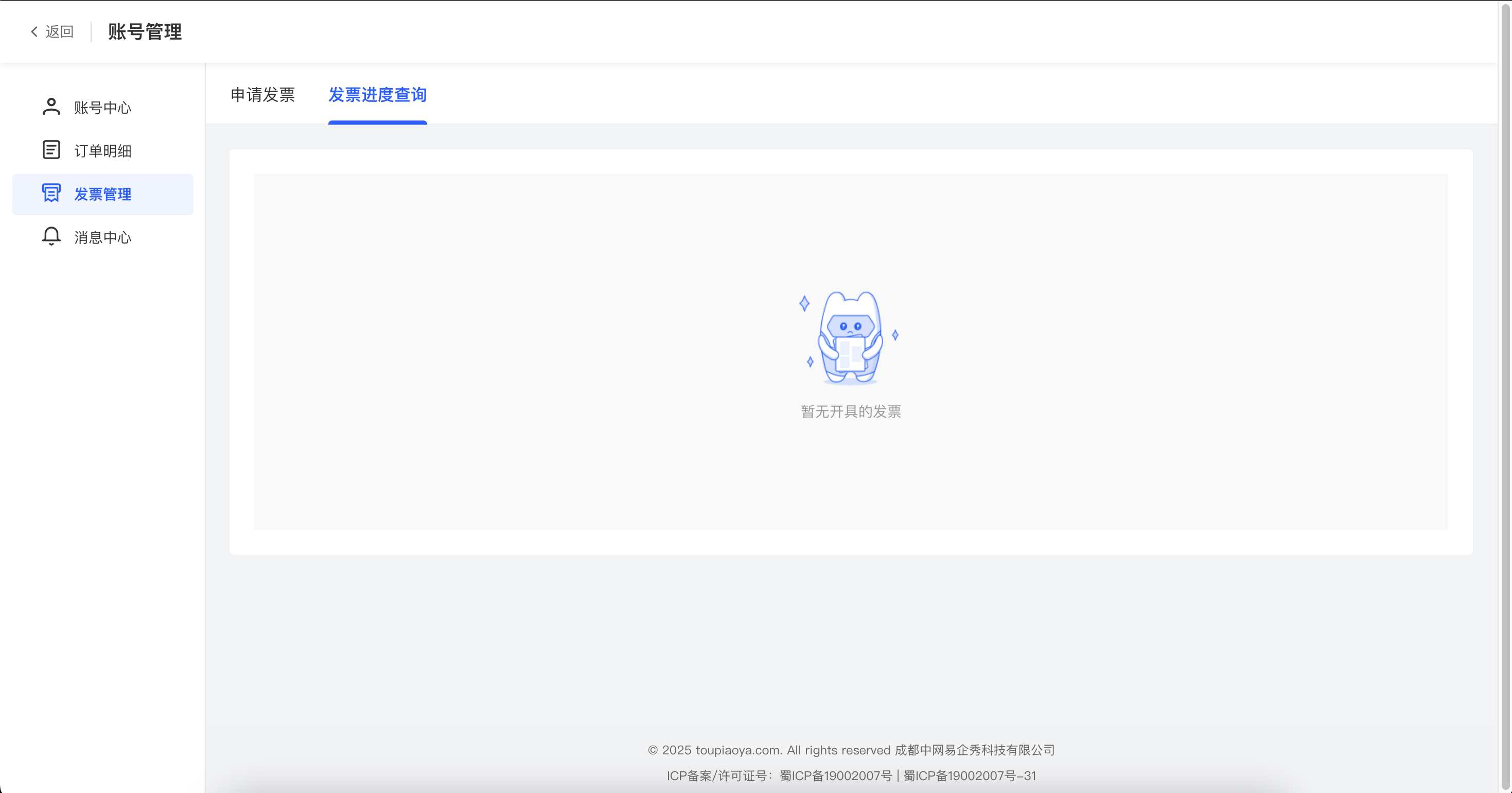Viewport: 1512px width, 793px height.
Task: Open the 蜀ICP备19002007号-31 link
Action: coord(970,776)
